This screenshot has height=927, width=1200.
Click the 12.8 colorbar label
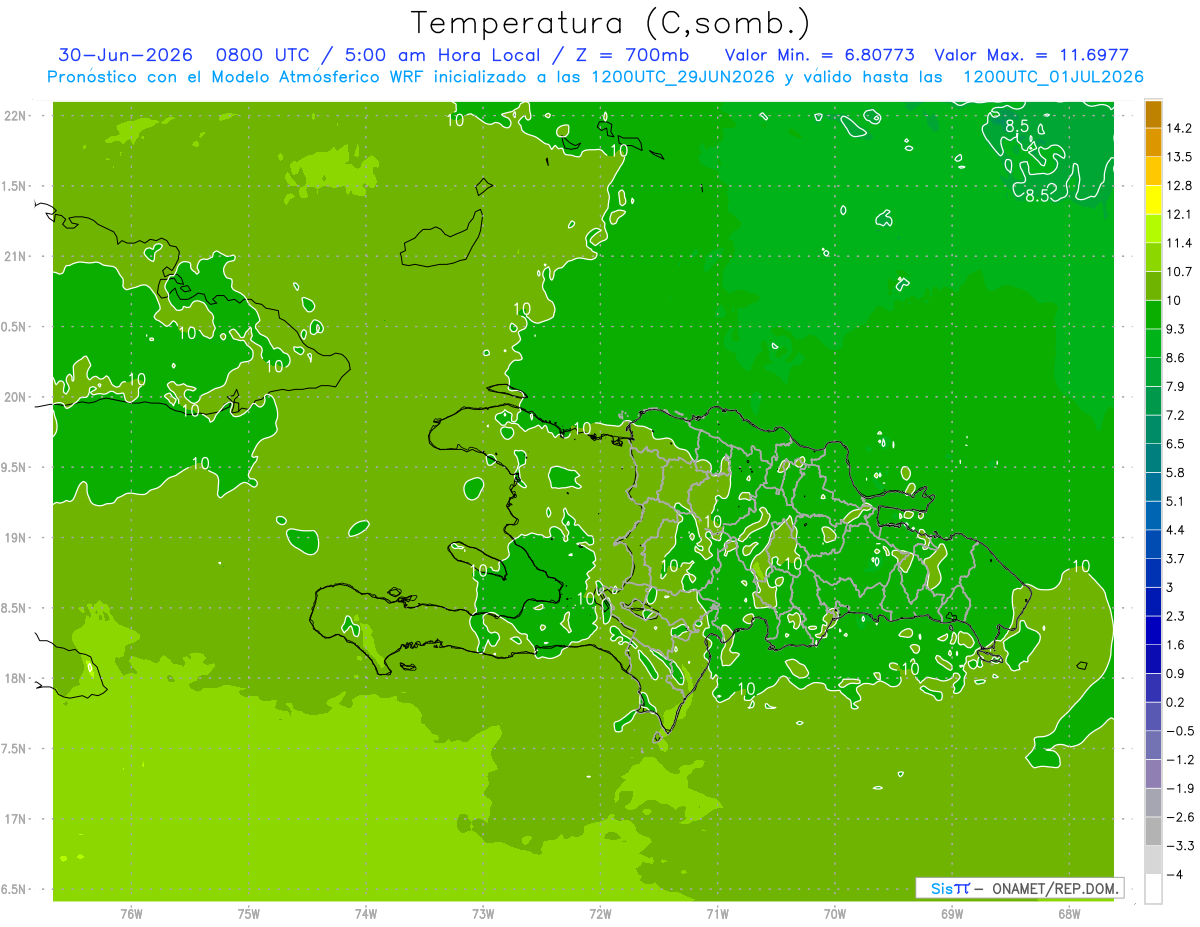[x=1179, y=186]
